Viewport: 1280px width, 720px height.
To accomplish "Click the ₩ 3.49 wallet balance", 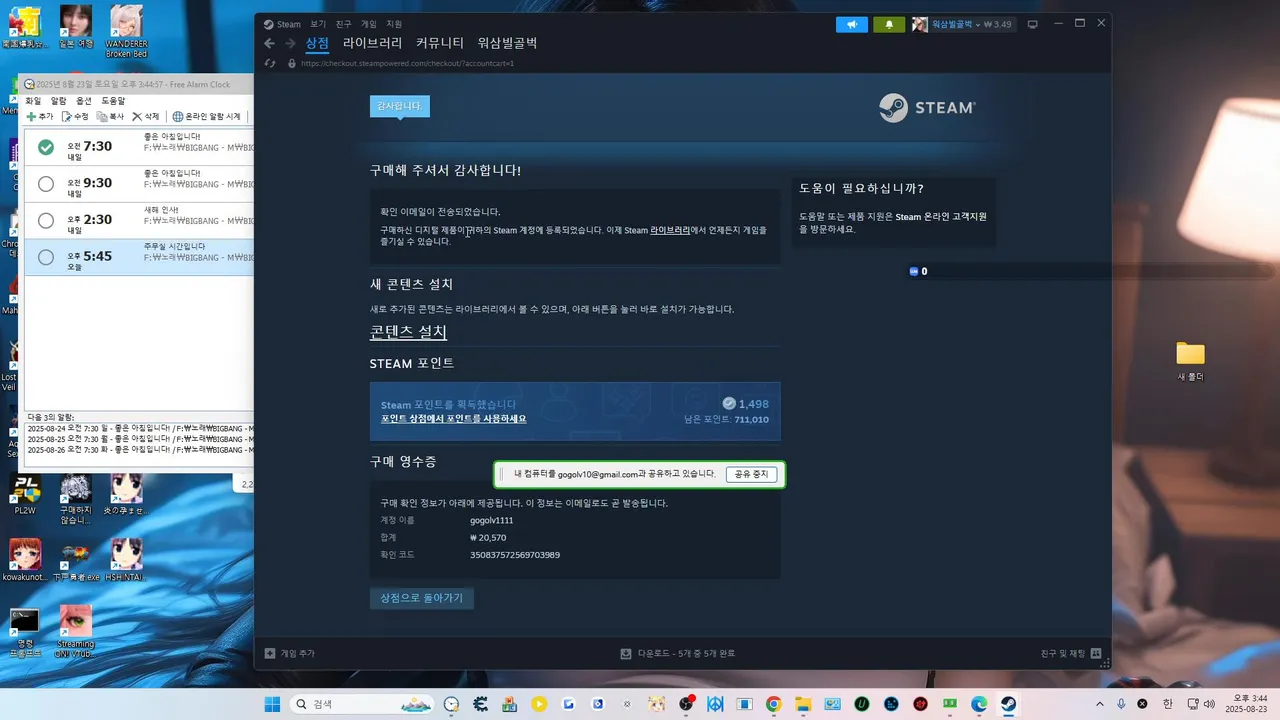I will [997, 24].
